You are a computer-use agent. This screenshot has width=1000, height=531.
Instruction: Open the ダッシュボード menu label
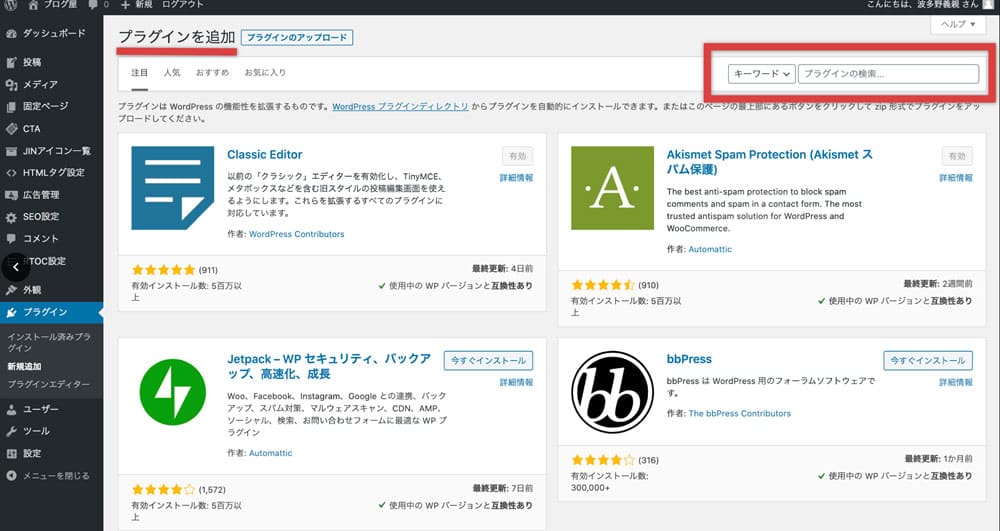pyautogui.click(x=54, y=33)
